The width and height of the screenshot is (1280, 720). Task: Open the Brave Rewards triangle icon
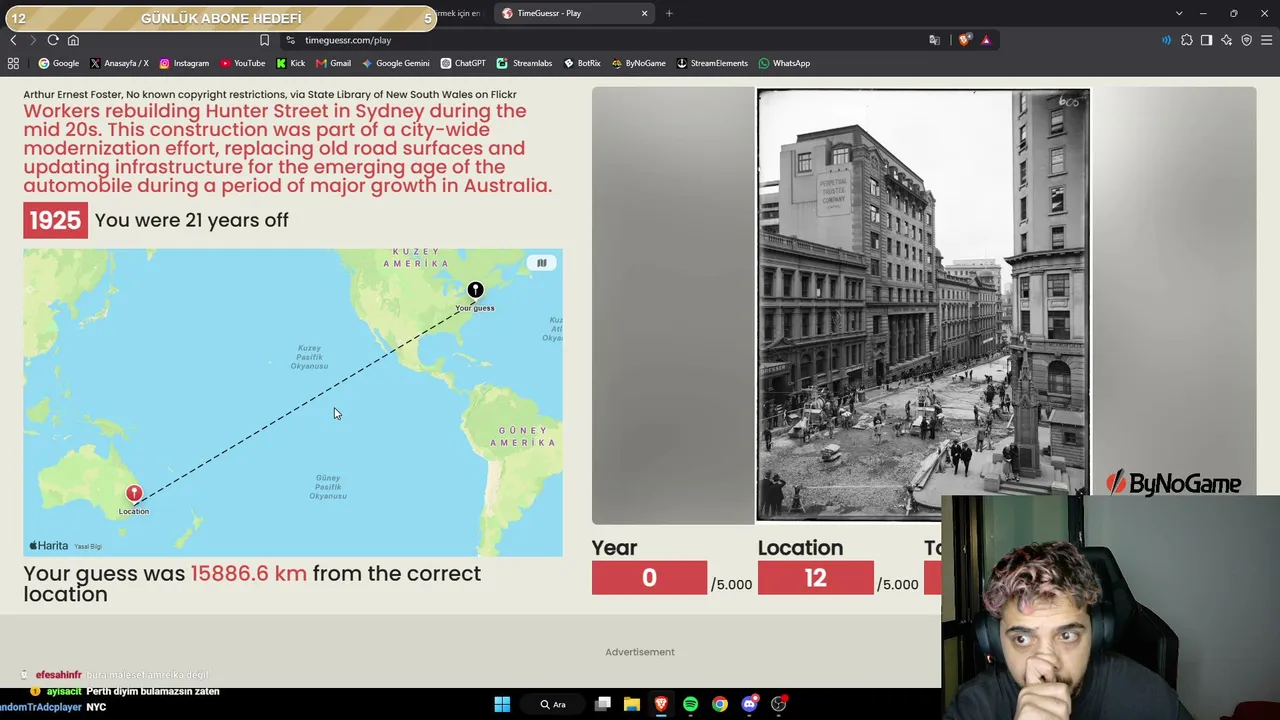point(986,40)
